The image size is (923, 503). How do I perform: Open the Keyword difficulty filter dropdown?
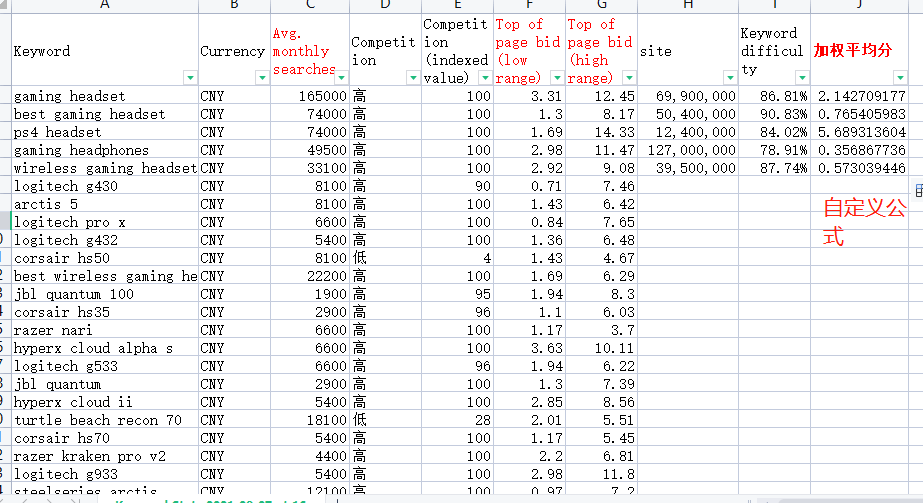[x=802, y=78]
